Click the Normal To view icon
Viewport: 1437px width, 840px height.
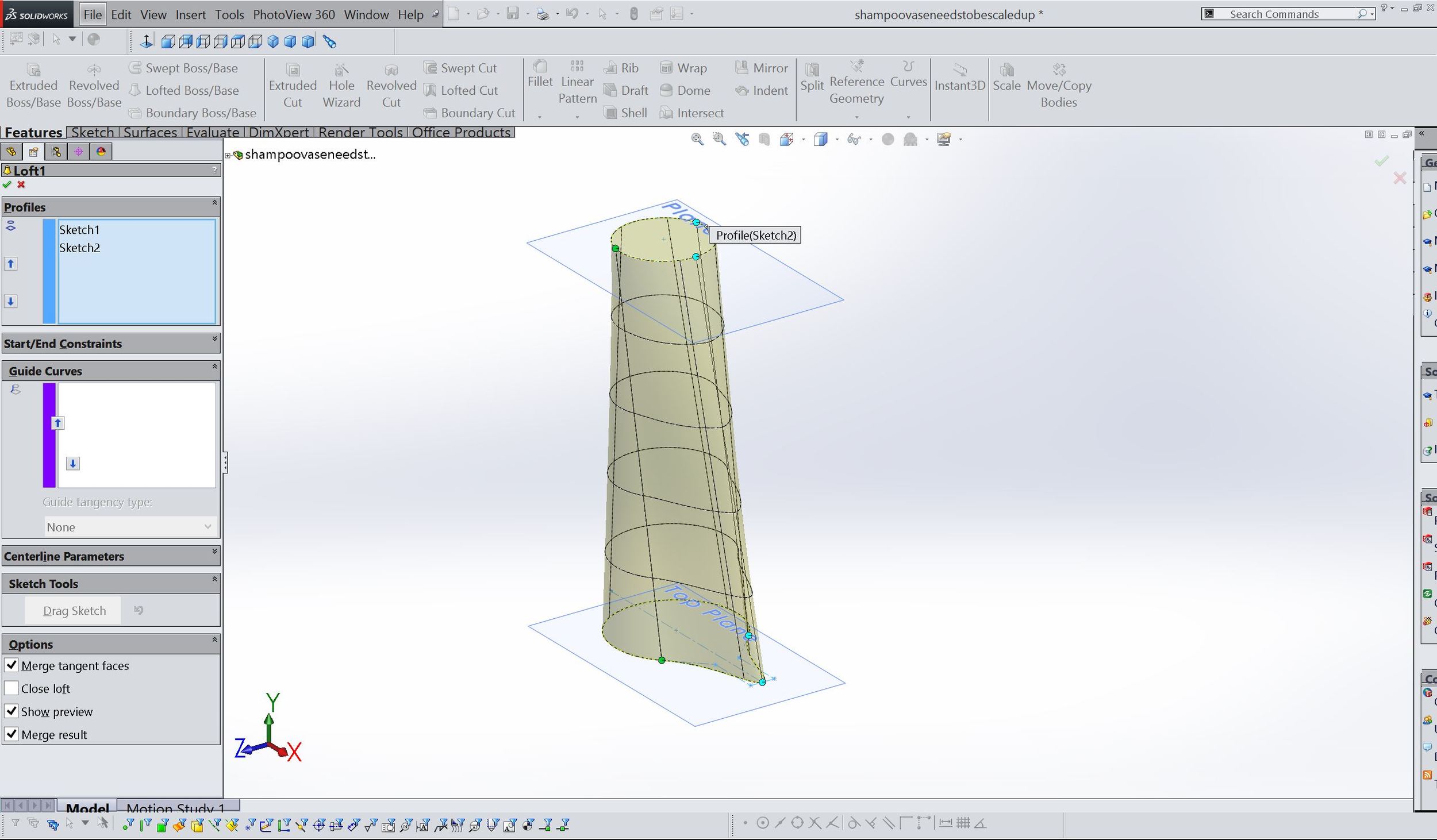pyautogui.click(x=146, y=41)
